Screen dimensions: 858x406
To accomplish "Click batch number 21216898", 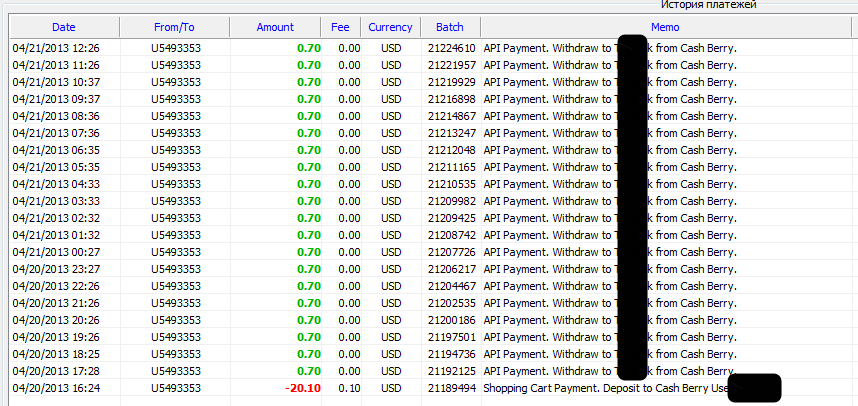I will (x=451, y=99).
